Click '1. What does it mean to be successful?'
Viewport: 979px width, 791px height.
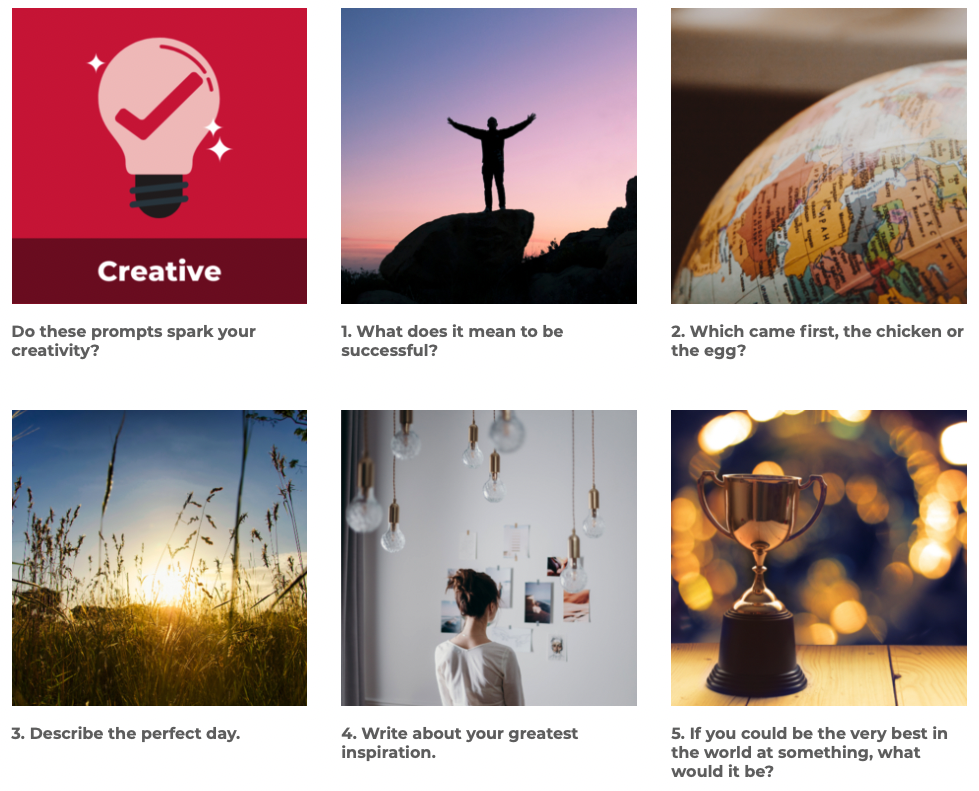[x=452, y=341]
